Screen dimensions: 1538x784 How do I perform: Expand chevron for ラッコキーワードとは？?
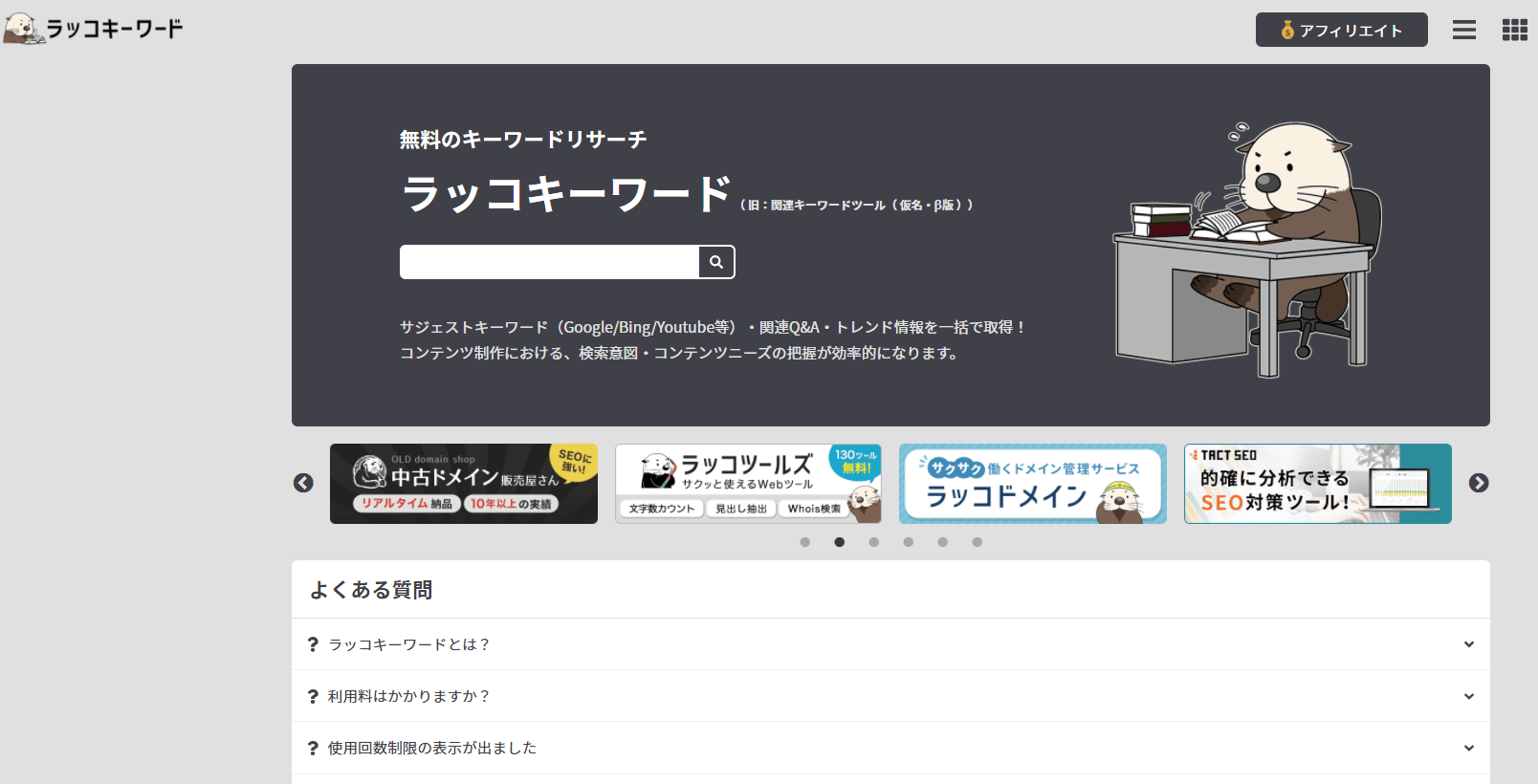[x=1468, y=644]
